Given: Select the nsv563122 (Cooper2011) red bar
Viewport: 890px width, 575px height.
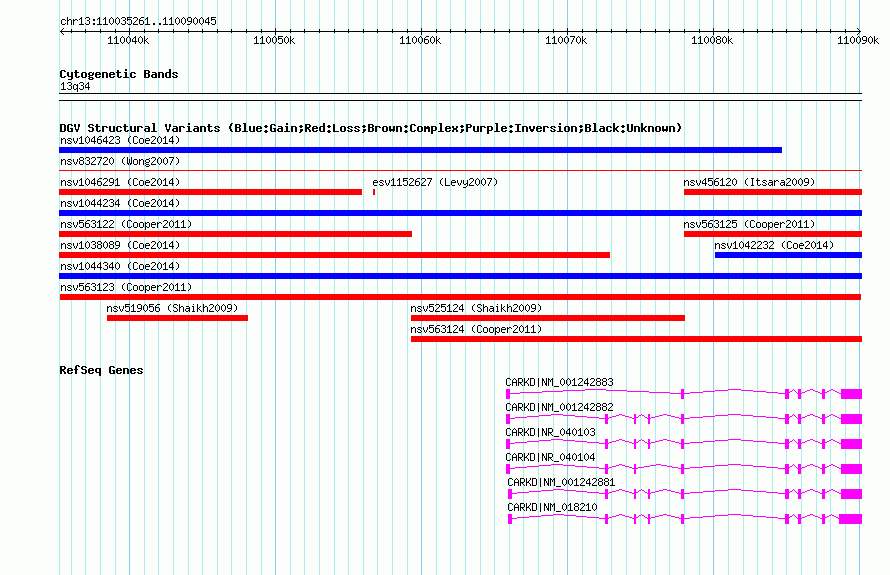Looking at the screenshot, I should coord(236,234).
